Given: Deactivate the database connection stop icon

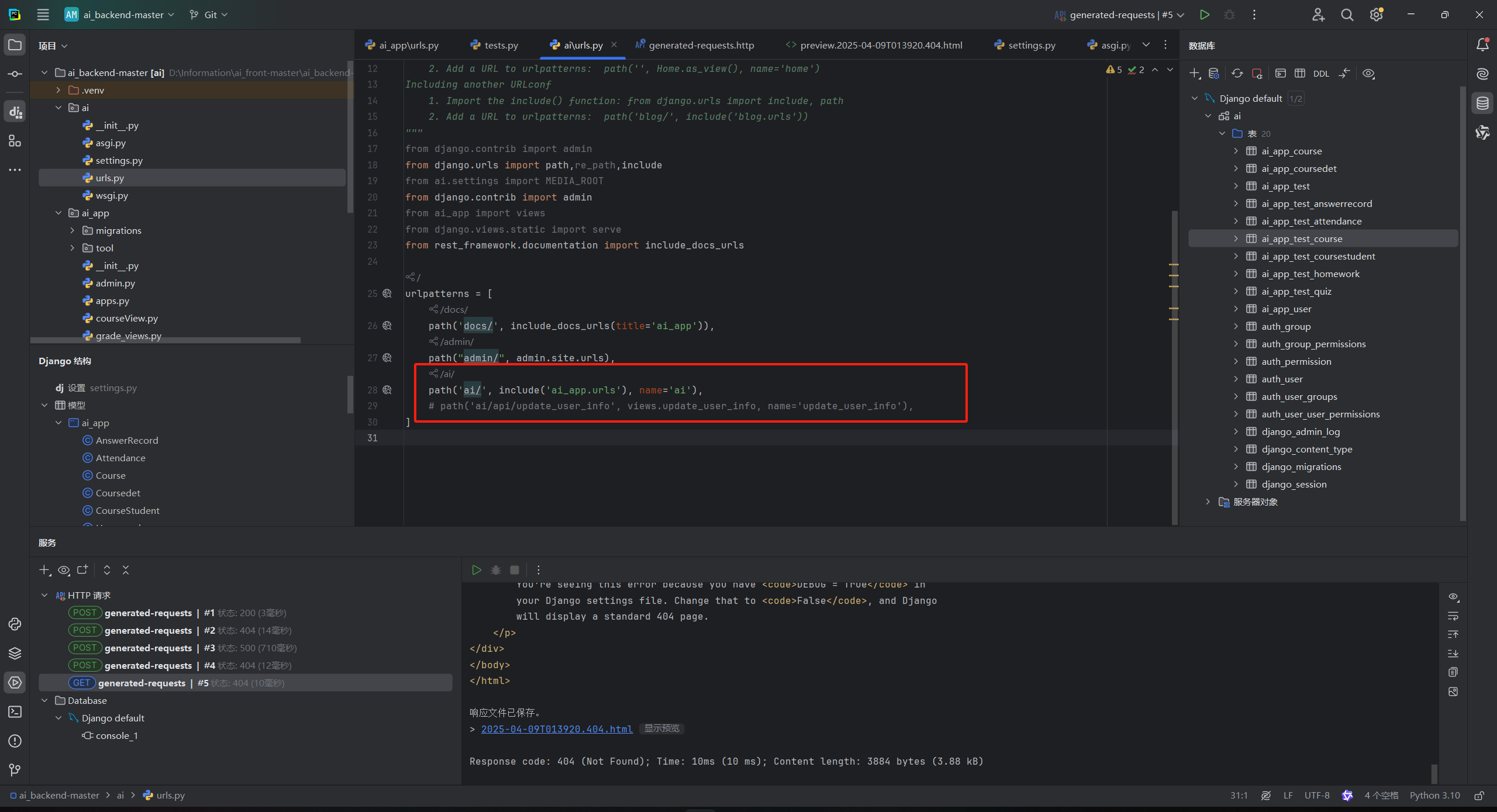Looking at the screenshot, I should point(1257,74).
